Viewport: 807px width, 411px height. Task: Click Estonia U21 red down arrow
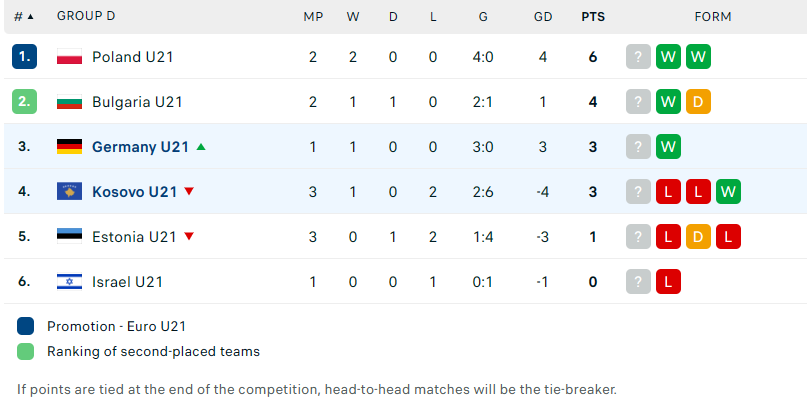[189, 236]
